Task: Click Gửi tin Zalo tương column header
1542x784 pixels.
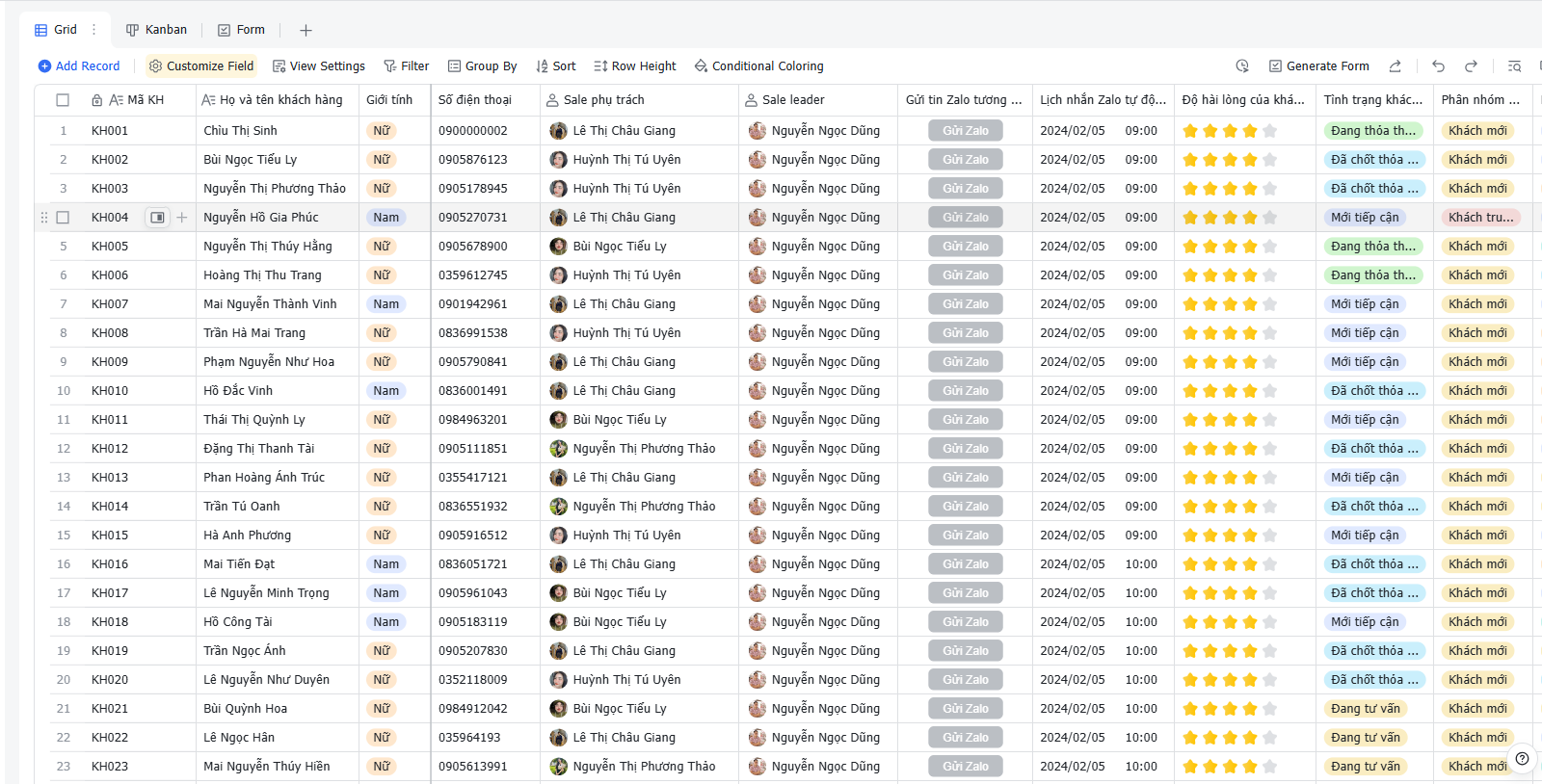Action: pos(965,100)
